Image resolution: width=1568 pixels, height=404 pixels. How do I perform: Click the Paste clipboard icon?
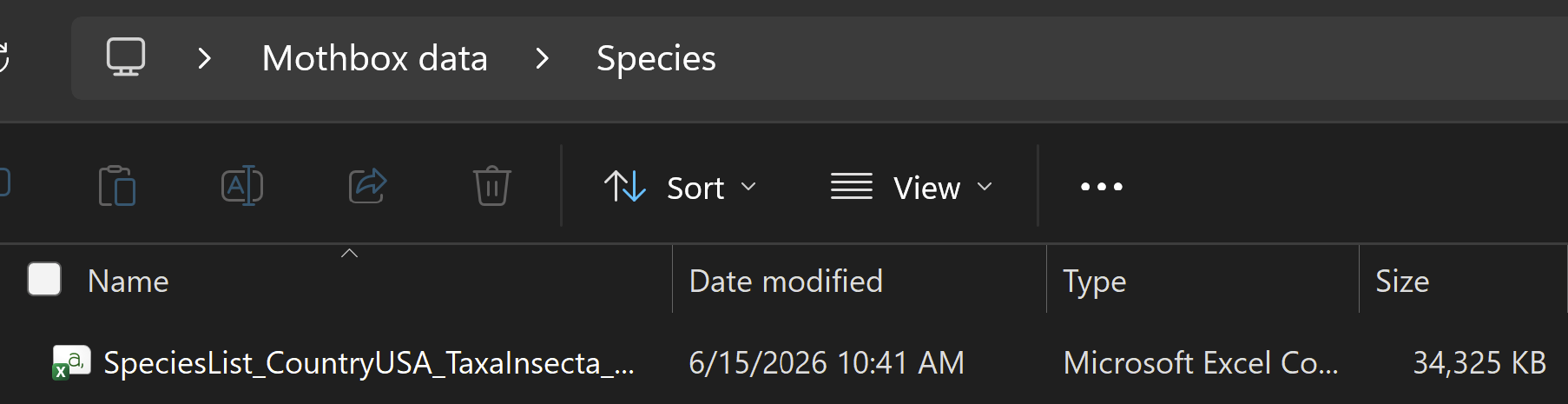tap(117, 185)
